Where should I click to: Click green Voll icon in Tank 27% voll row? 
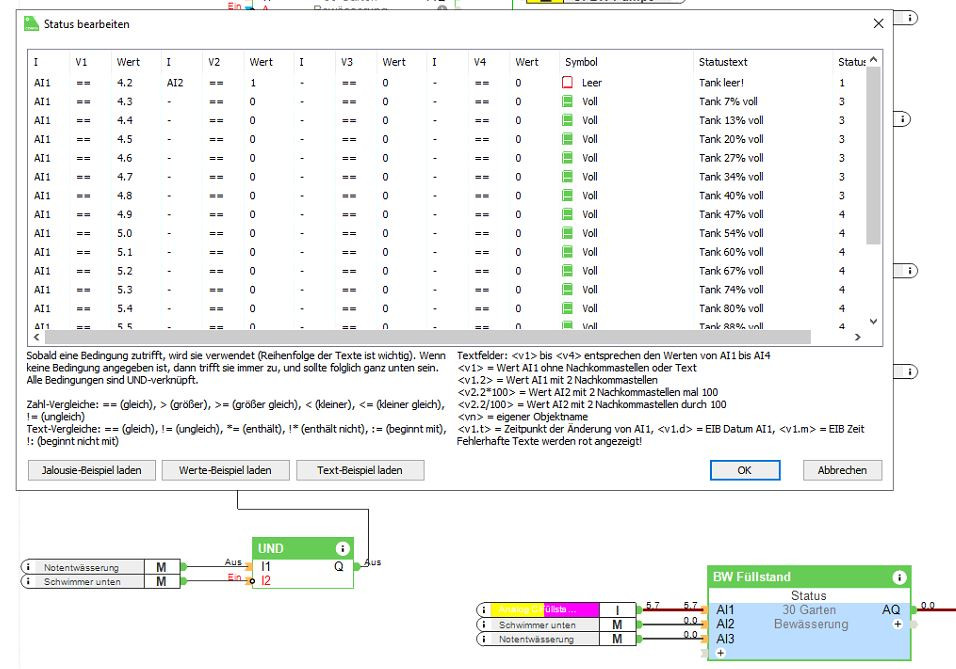(567, 158)
